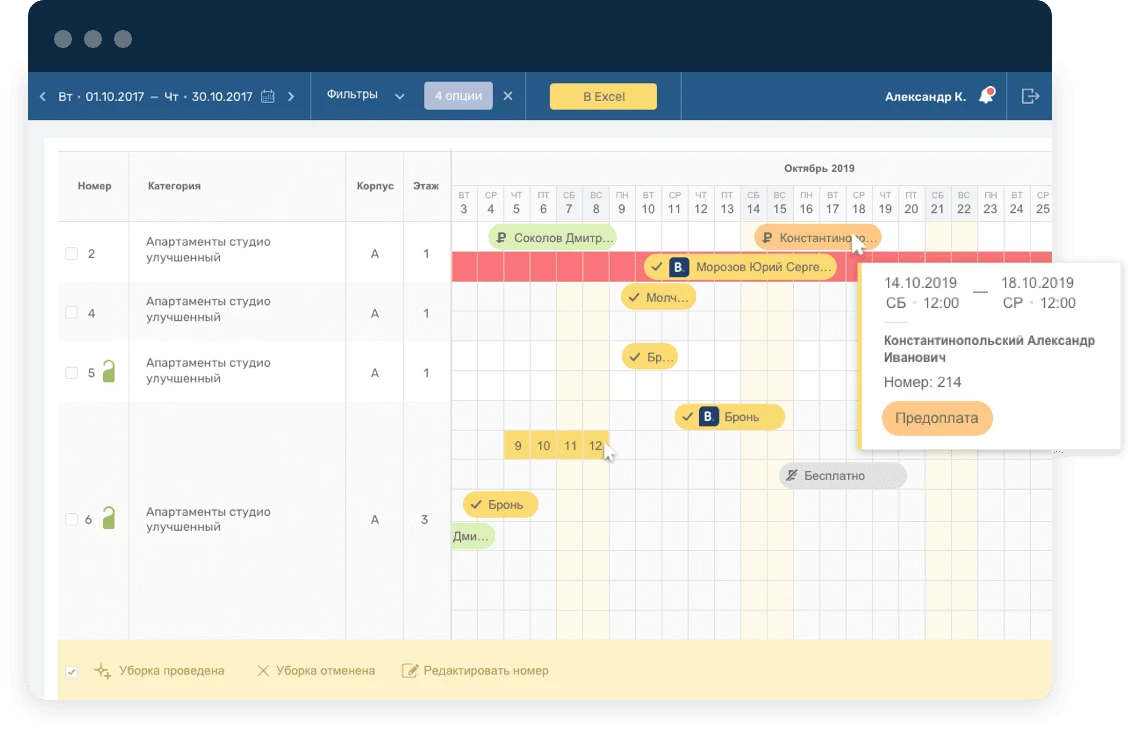Tick the checkbox for room 4

71,313
